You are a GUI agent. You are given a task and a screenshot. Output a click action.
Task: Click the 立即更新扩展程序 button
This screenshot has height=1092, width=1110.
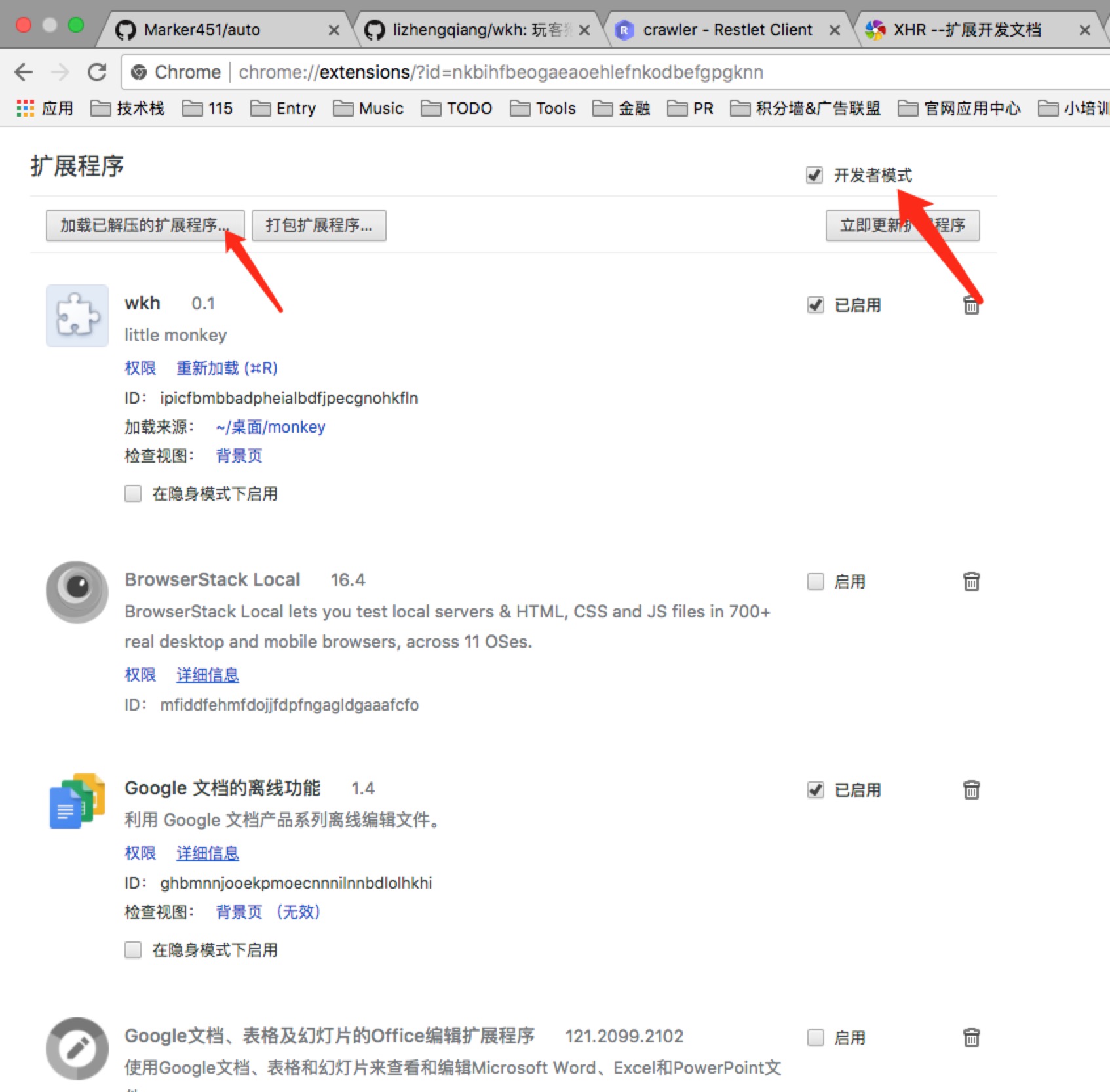point(902,225)
